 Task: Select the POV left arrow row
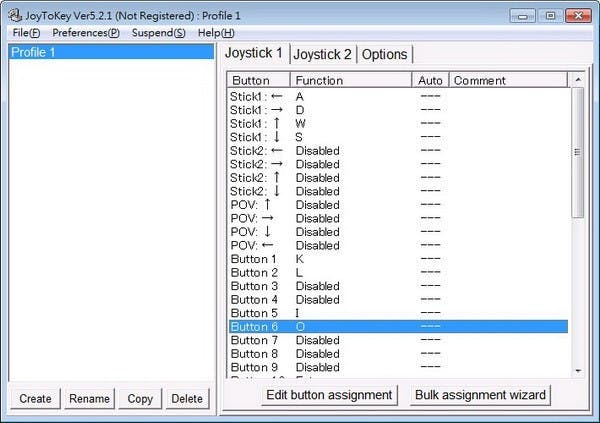pyautogui.click(x=398, y=245)
